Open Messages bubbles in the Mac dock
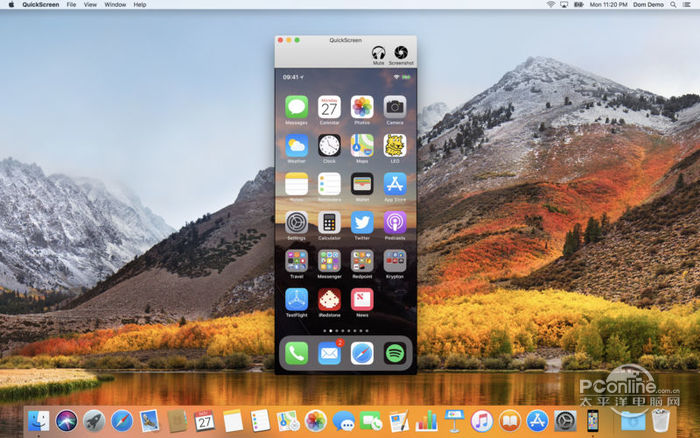This screenshot has height=438, width=700. coord(343,421)
